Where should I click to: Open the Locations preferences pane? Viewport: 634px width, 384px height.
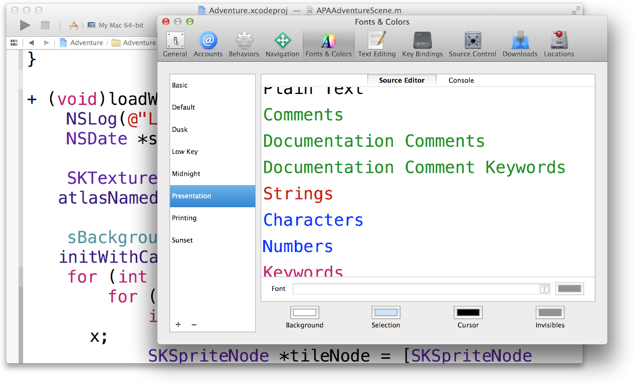point(559,44)
